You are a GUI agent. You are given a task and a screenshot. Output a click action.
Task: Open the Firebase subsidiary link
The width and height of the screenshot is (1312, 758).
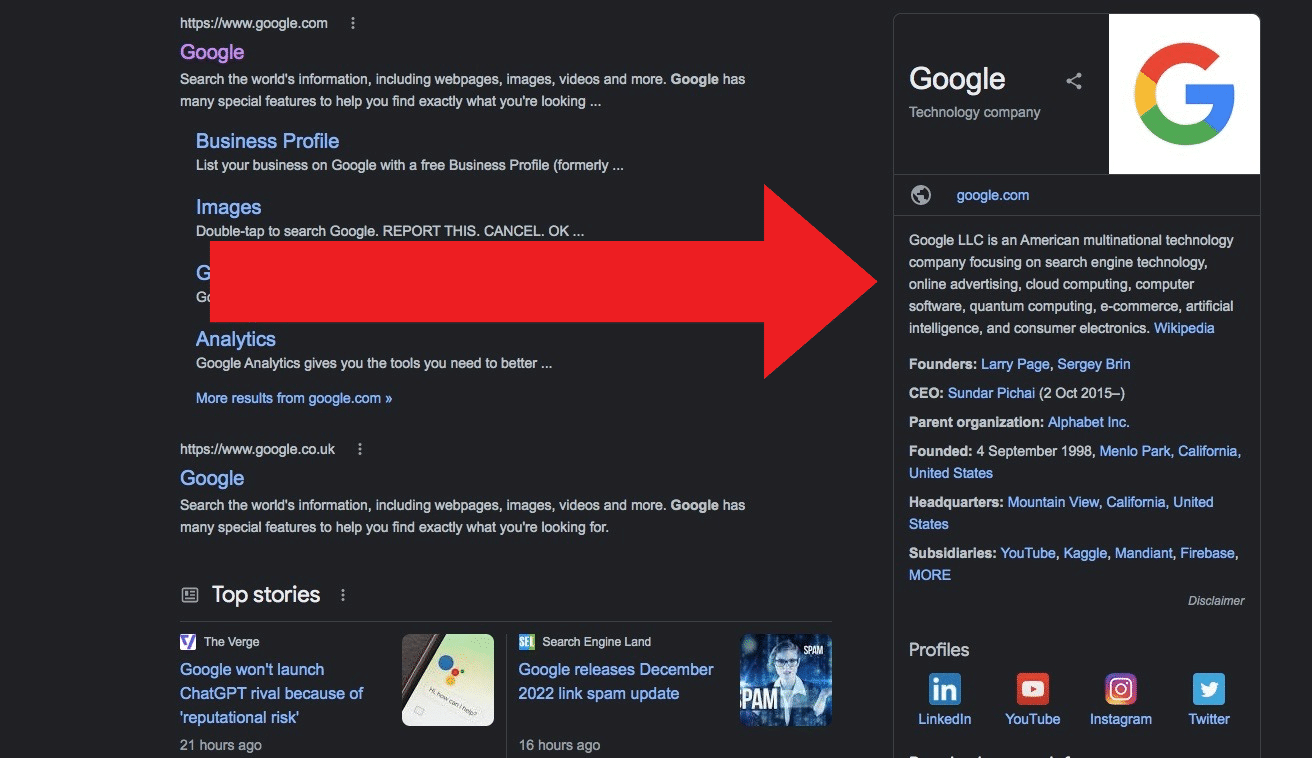coord(1207,553)
